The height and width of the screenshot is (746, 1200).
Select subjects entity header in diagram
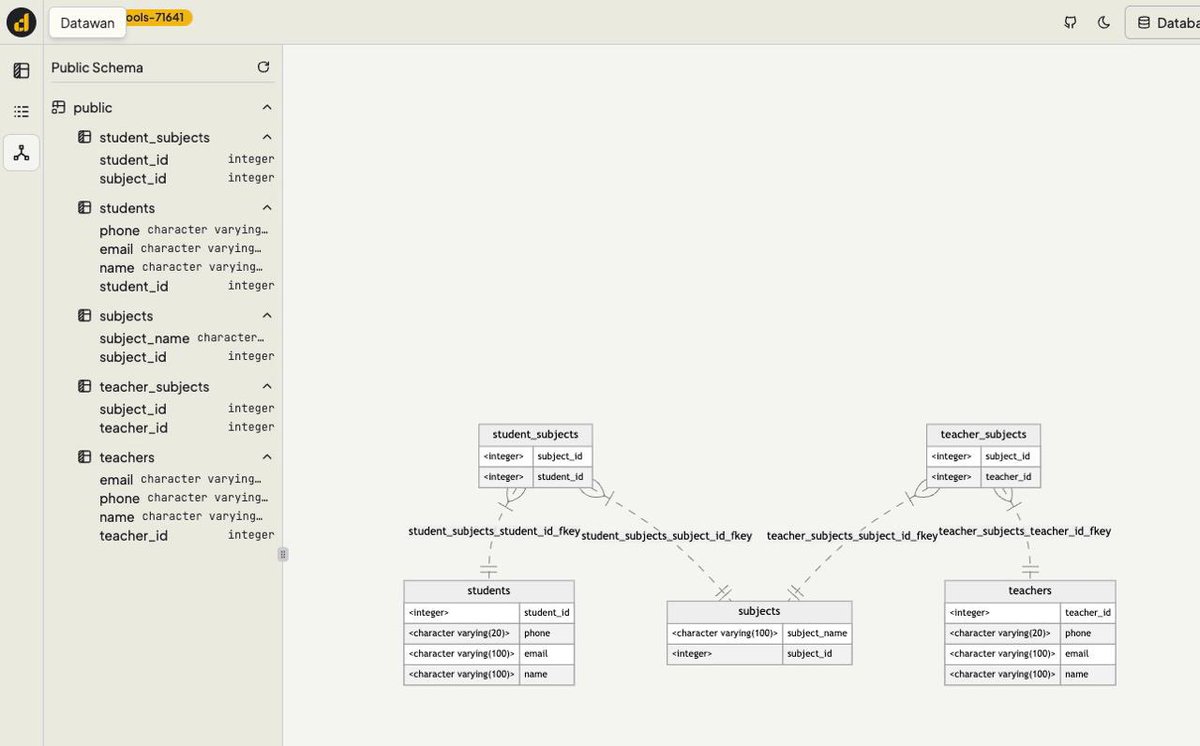(759, 611)
